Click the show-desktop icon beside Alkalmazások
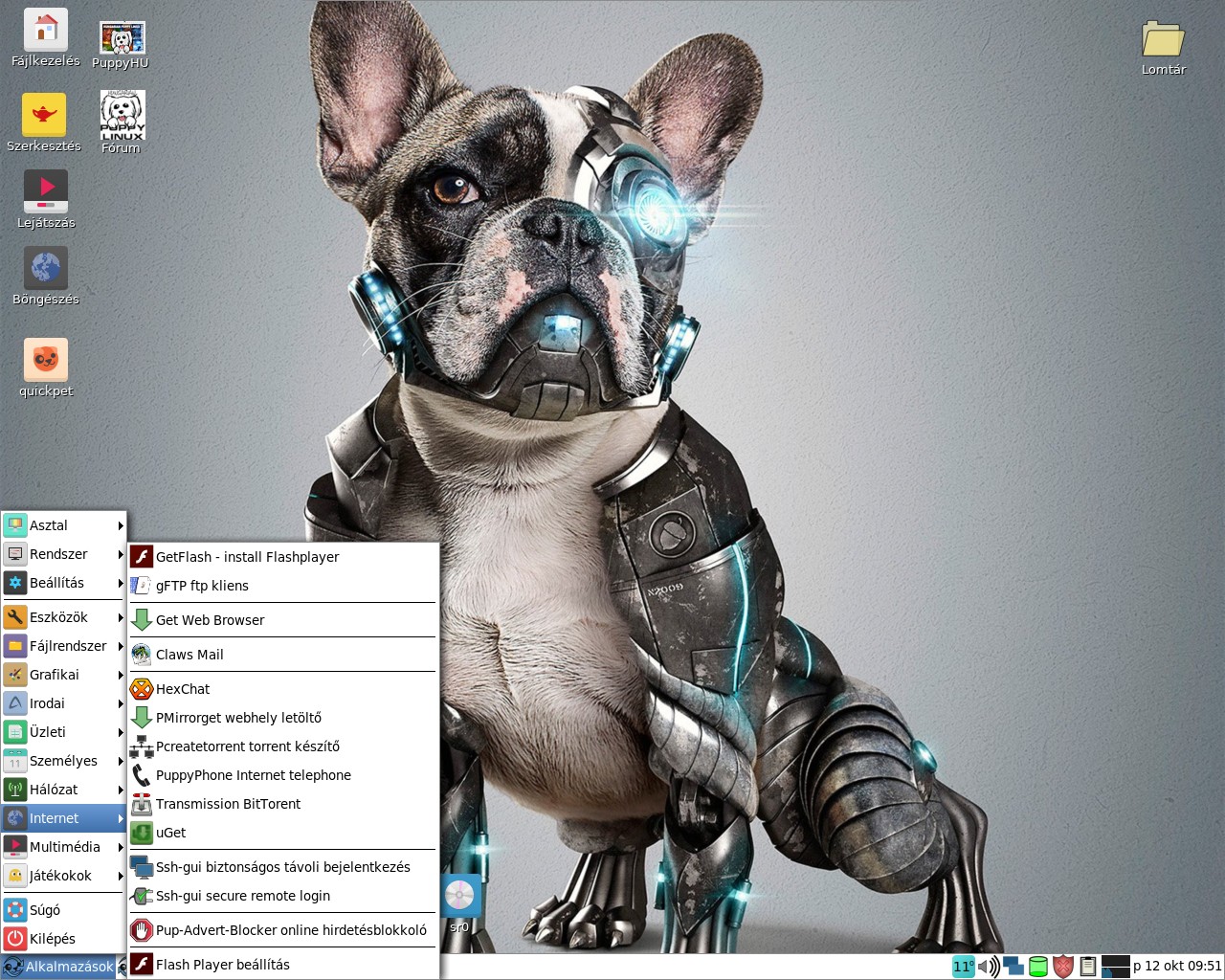The image size is (1225, 980). tap(122, 967)
